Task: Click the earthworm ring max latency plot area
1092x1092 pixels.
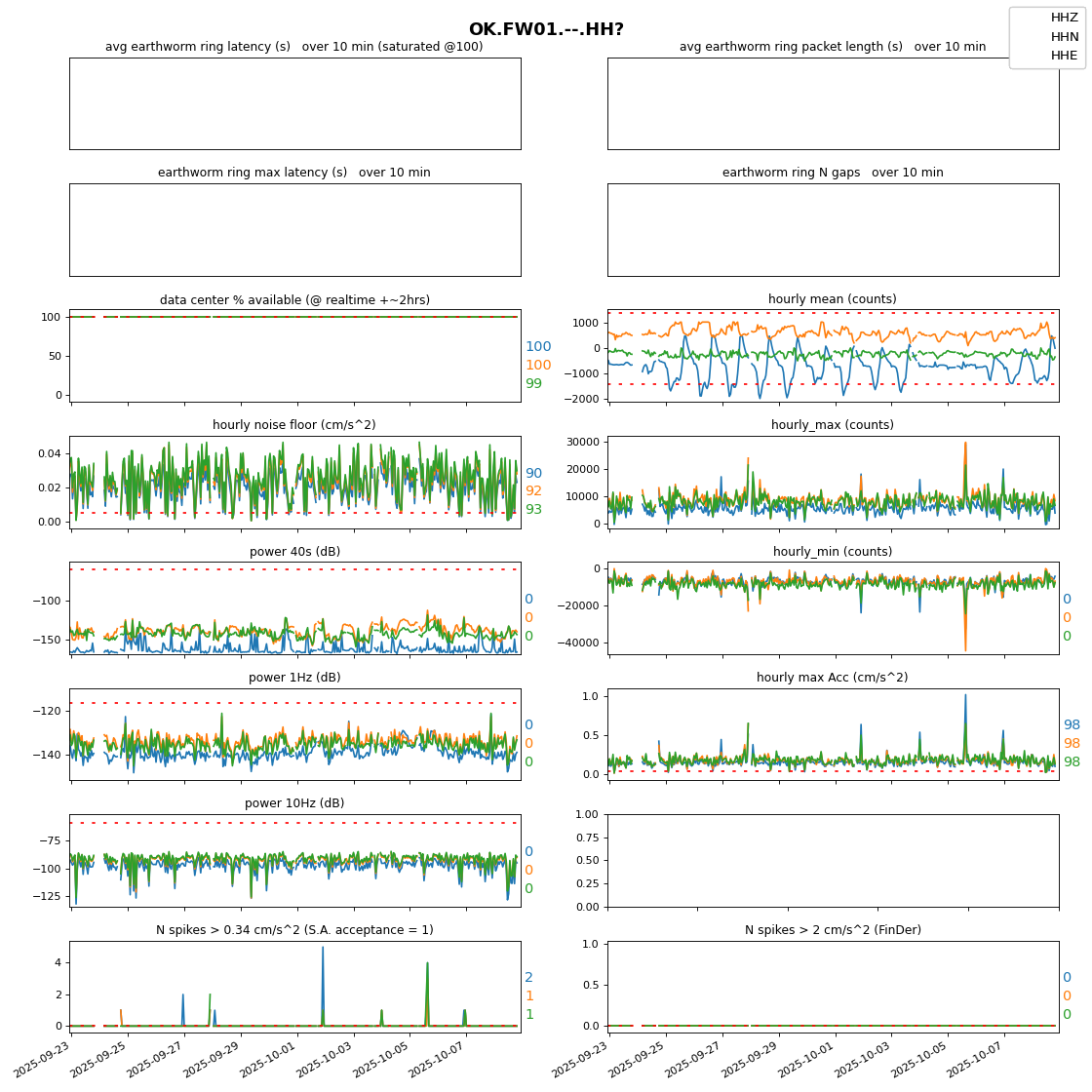Action: tap(294, 230)
